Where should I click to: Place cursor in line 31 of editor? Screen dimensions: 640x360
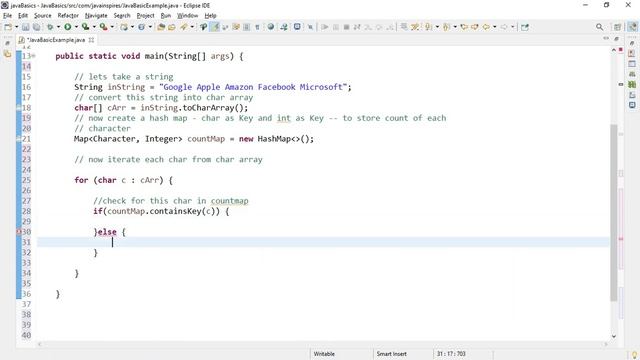pos(323,242)
